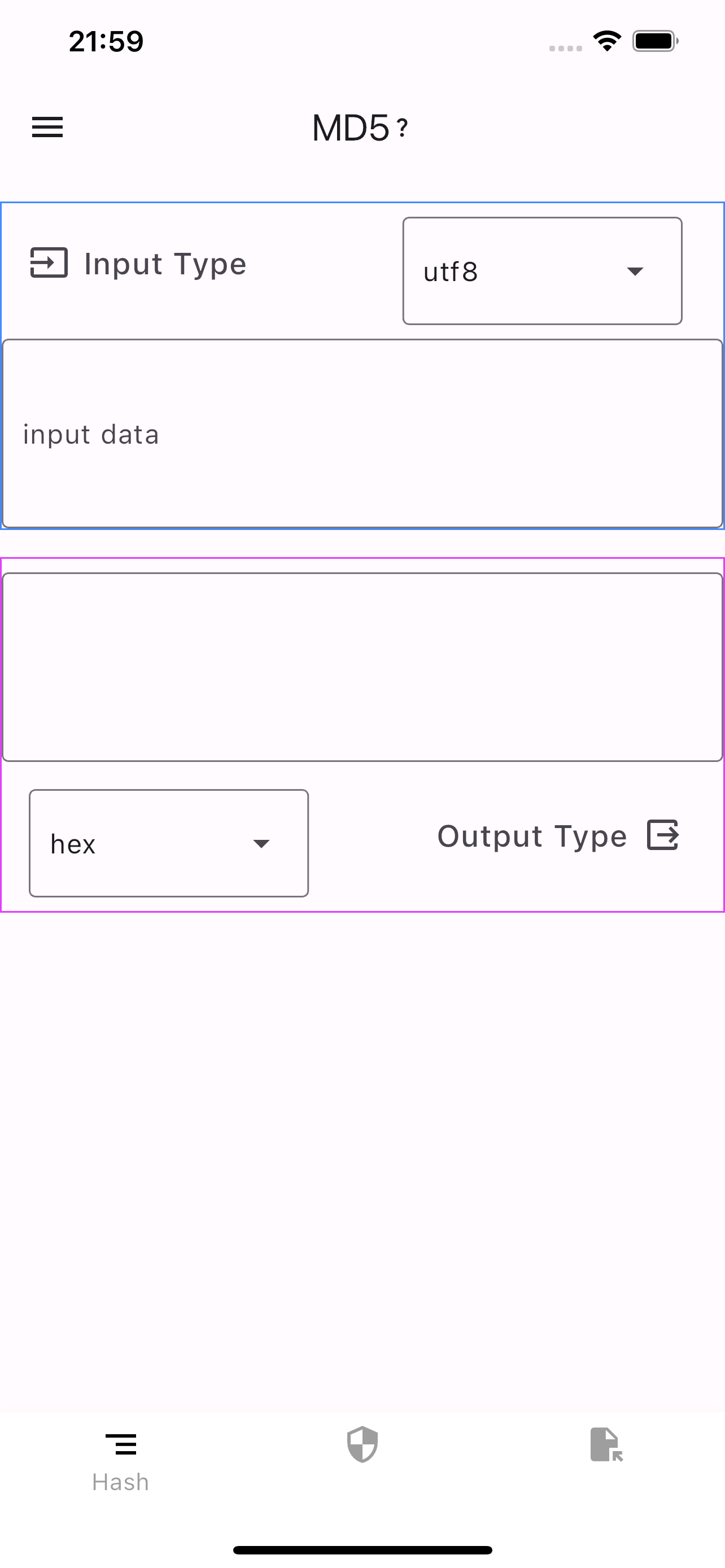This screenshot has height=1568, width=725.
Task: Expand the chevron on the hex selector
Action: pos(263,844)
